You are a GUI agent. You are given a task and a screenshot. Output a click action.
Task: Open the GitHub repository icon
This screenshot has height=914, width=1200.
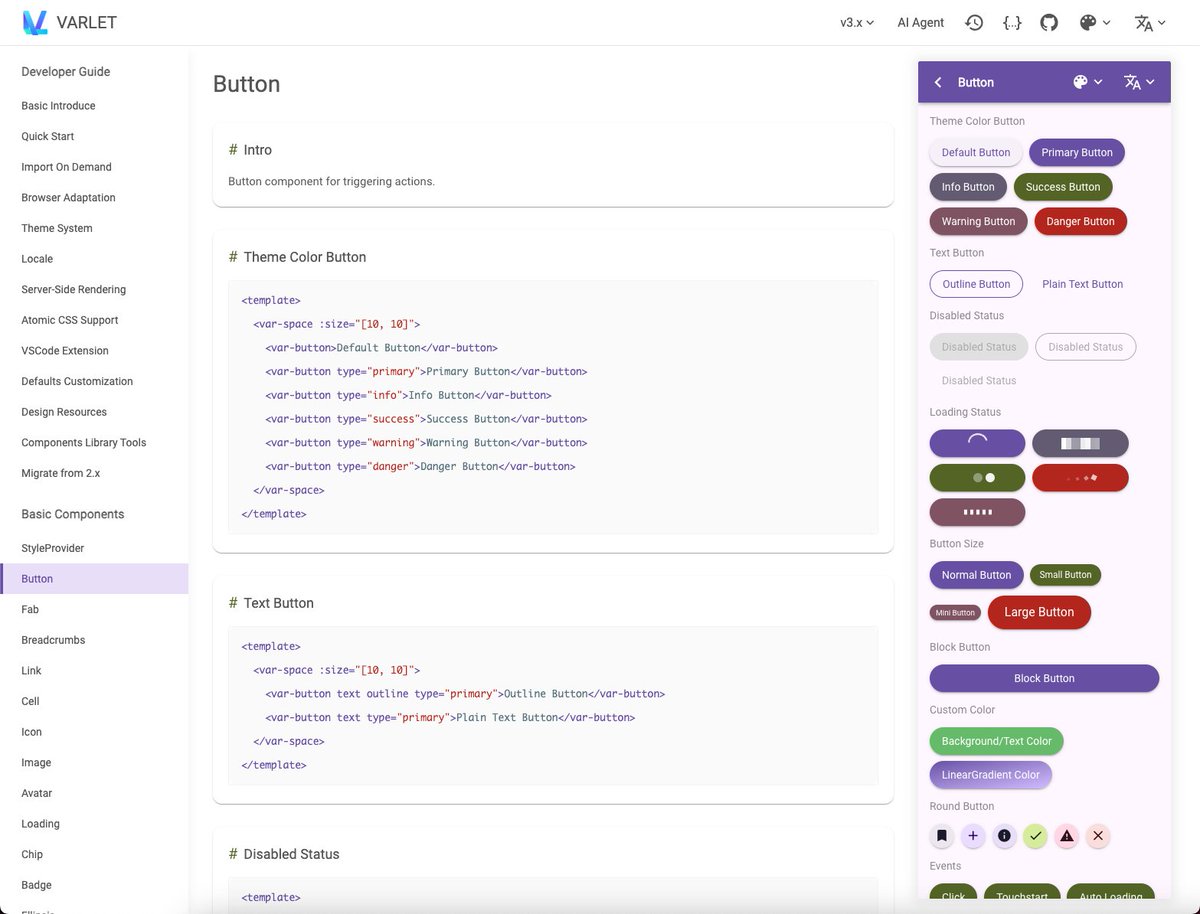(x=1049, y=22)
